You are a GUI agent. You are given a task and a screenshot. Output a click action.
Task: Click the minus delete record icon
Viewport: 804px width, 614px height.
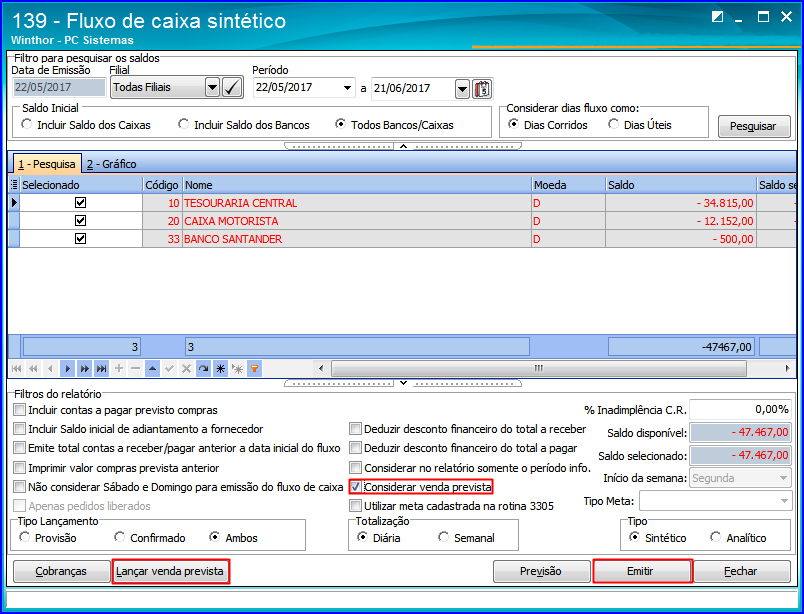(x=135, y=368)
